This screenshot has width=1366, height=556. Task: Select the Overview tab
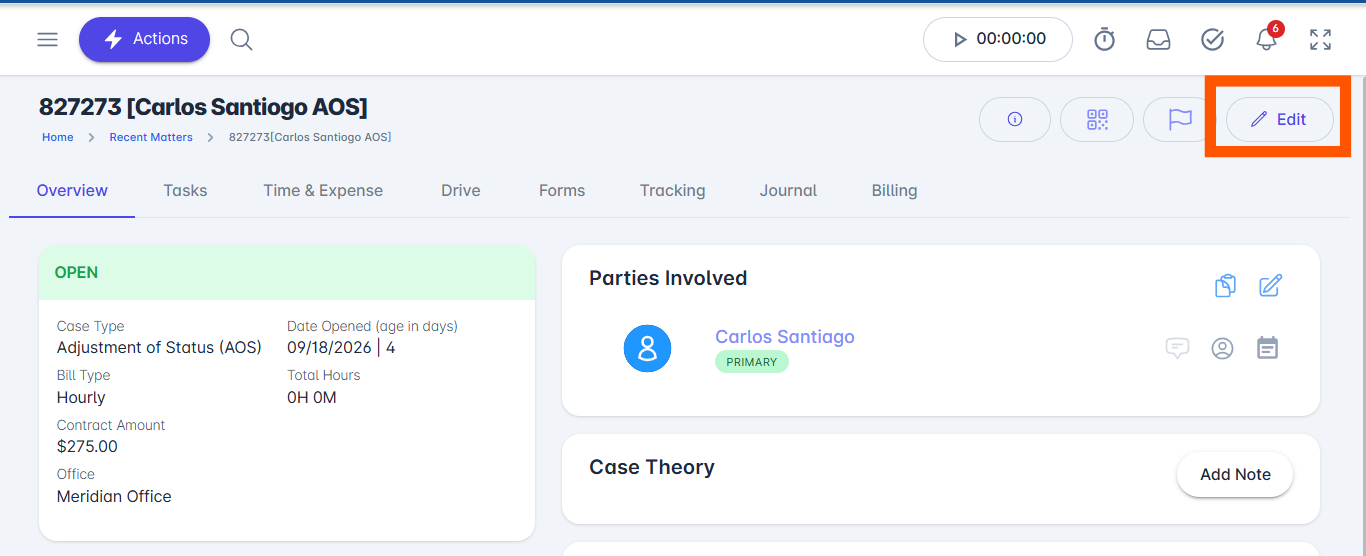click(x=72, y=190)
